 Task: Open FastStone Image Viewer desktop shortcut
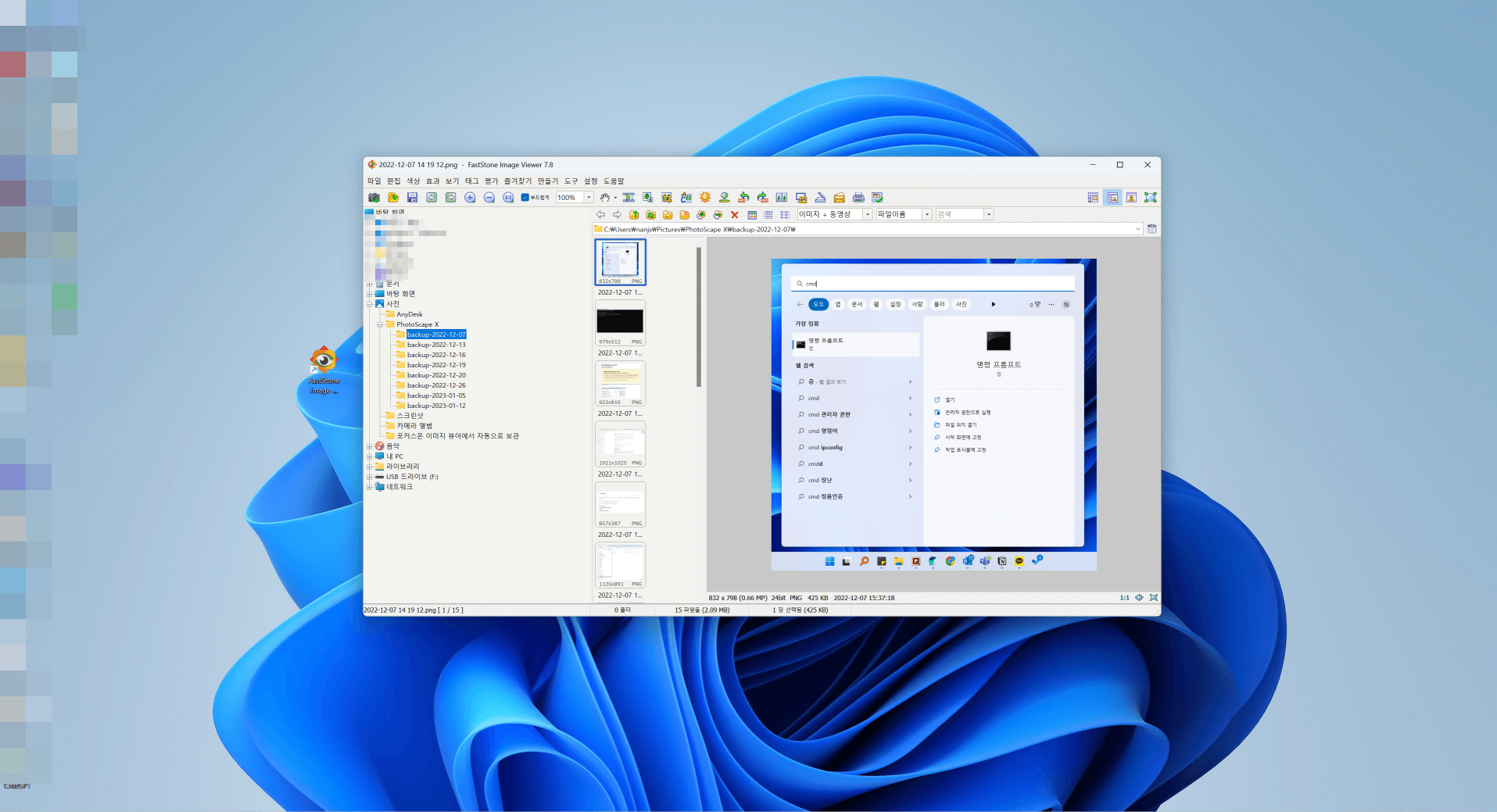[324, 370]
